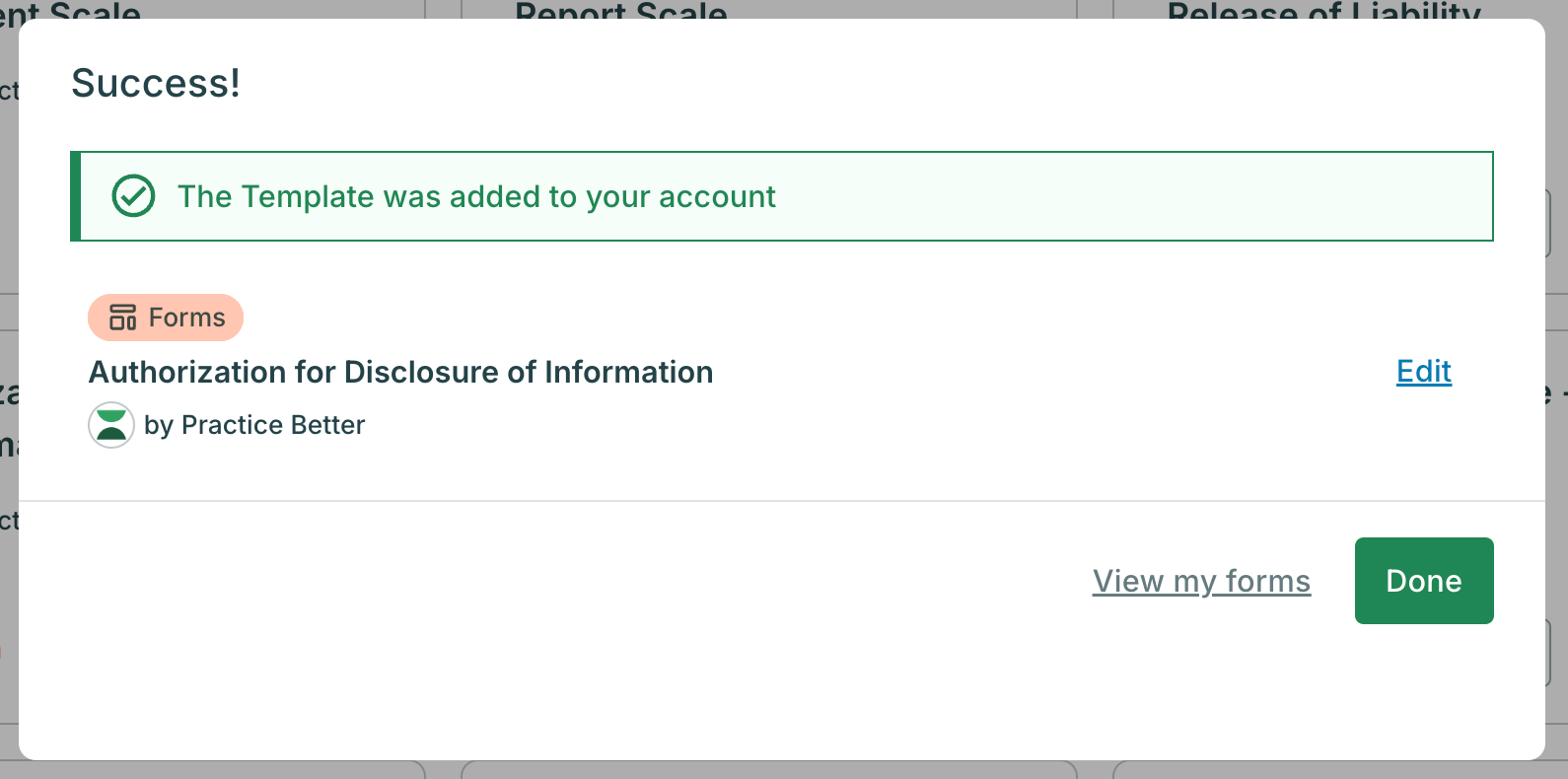The height and width of the screenshot is (779, 1568).
Task: Click the green checkmark success icon
Action: pos(133,196)
